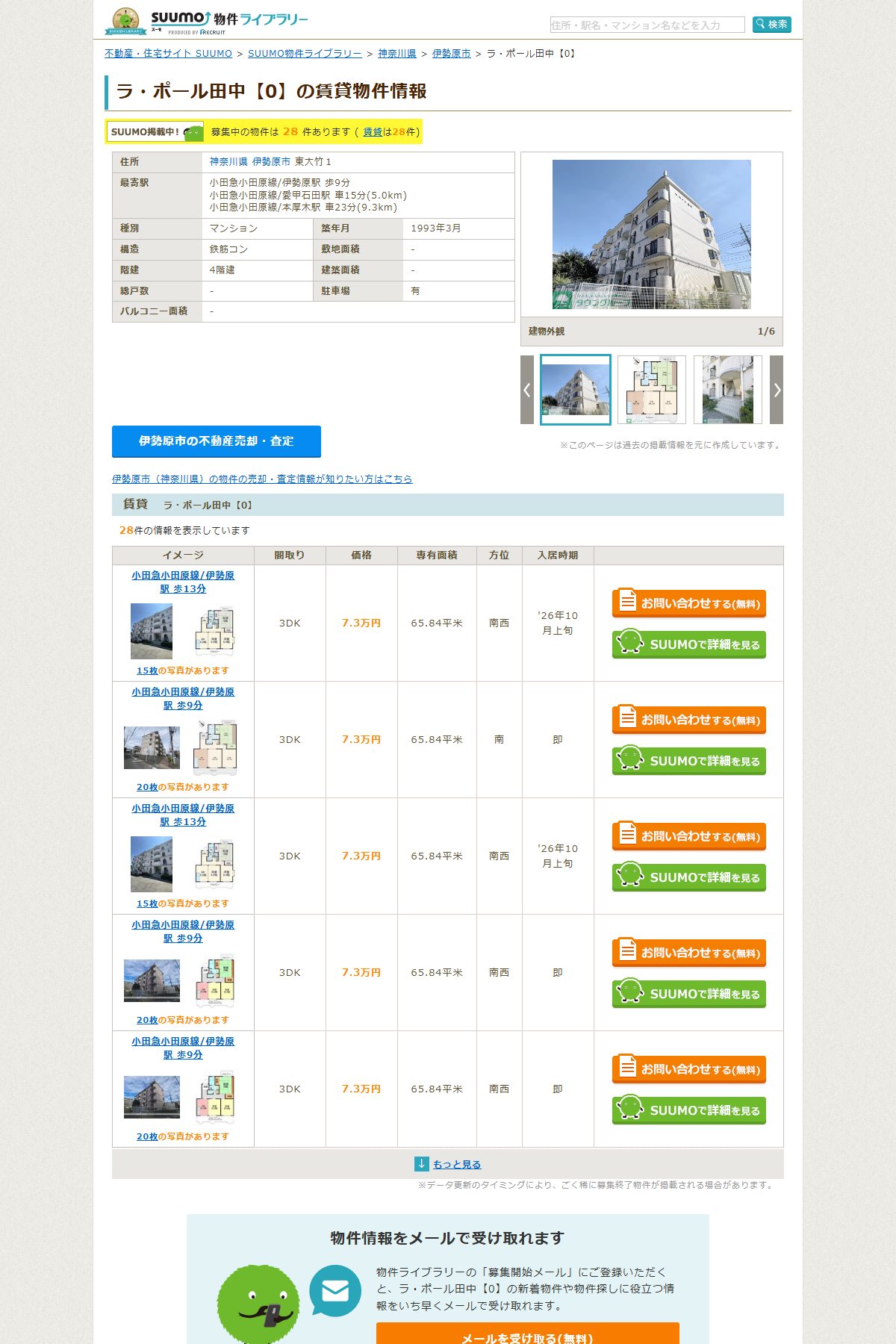Go to the 神奈川県 breadcrumb link
The height and width of the screenshot is (1344, 896).
coord(397,54)
